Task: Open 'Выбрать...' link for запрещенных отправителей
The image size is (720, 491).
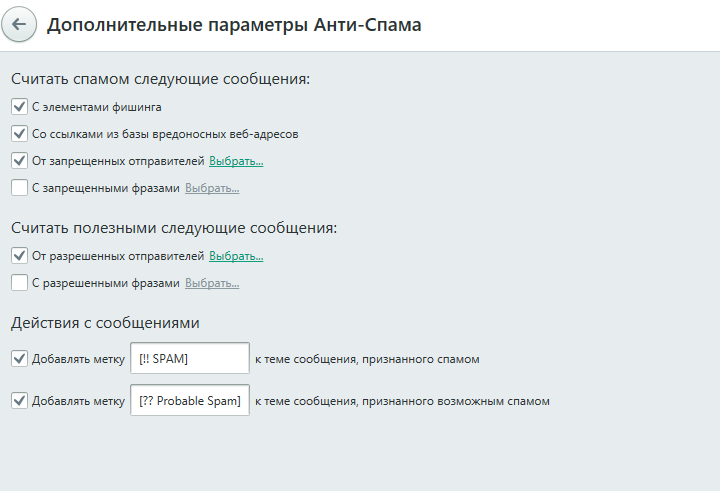Action: [236, 161]
